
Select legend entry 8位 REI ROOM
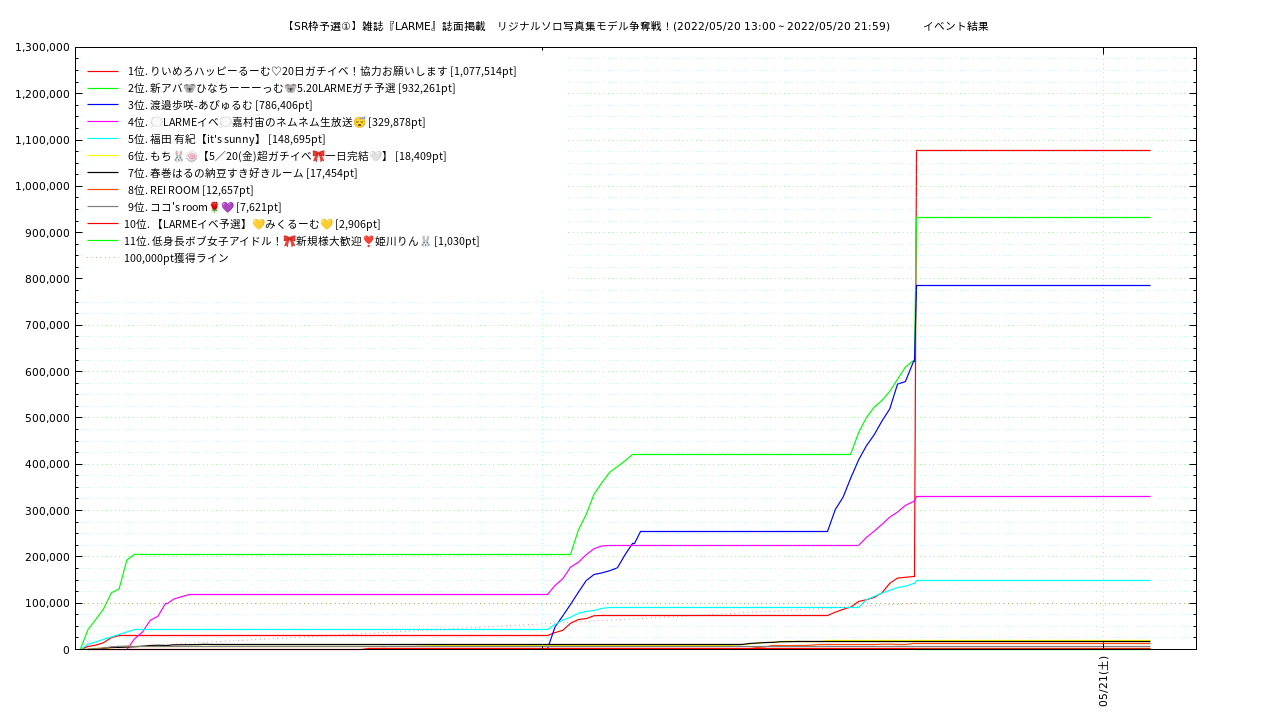[190, 190]
